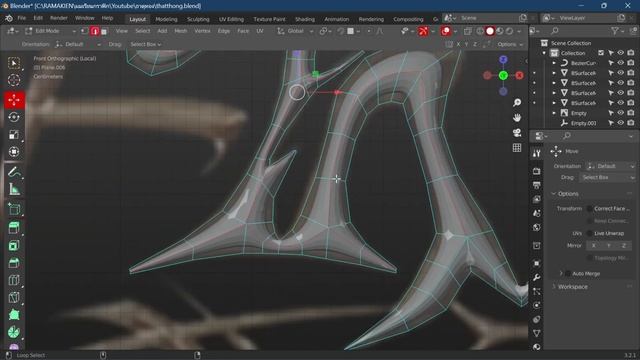Select the Poly Build tool
This screenshot has height=360, width=640.
(x=14, y=315)
